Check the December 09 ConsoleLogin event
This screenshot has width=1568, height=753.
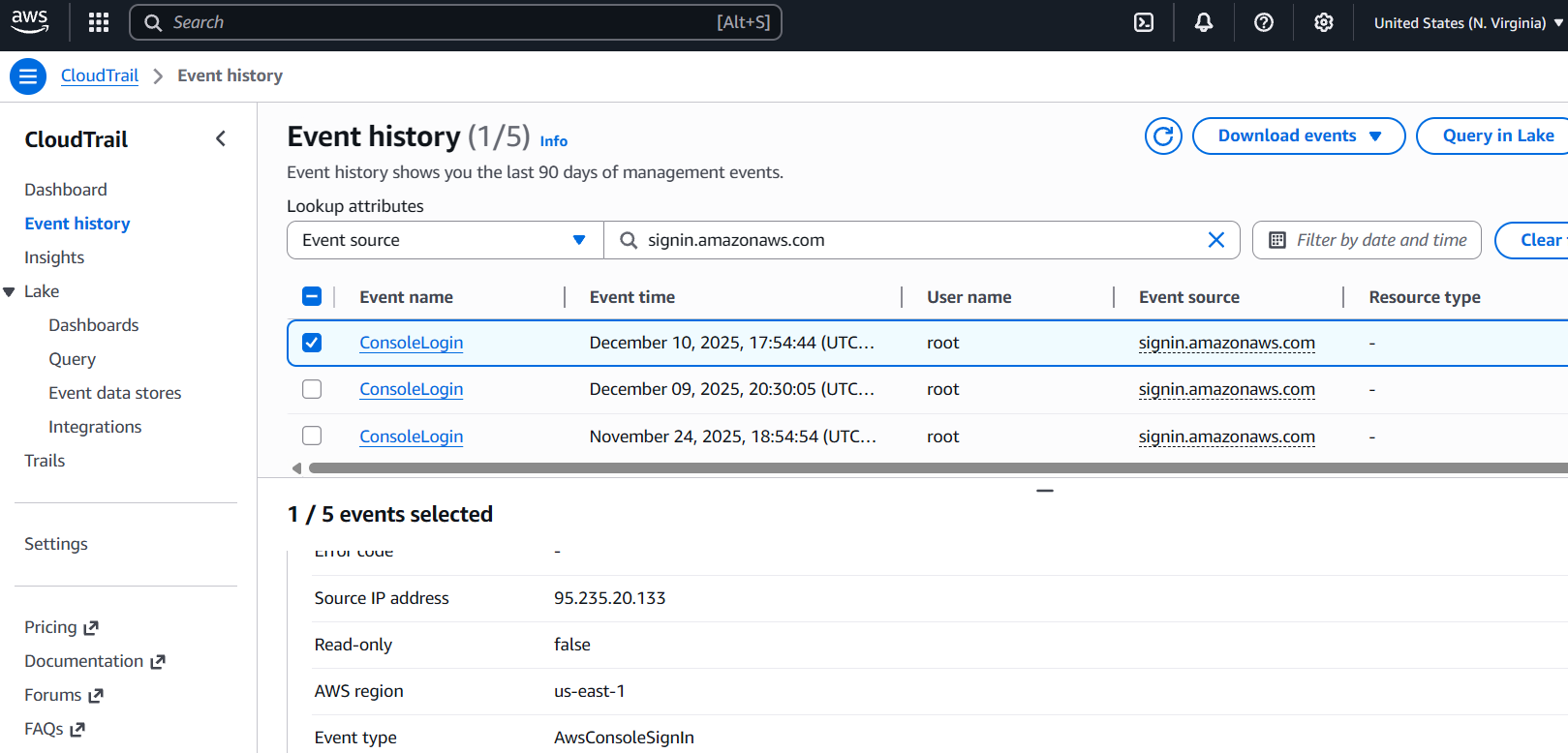coord(312,389)
